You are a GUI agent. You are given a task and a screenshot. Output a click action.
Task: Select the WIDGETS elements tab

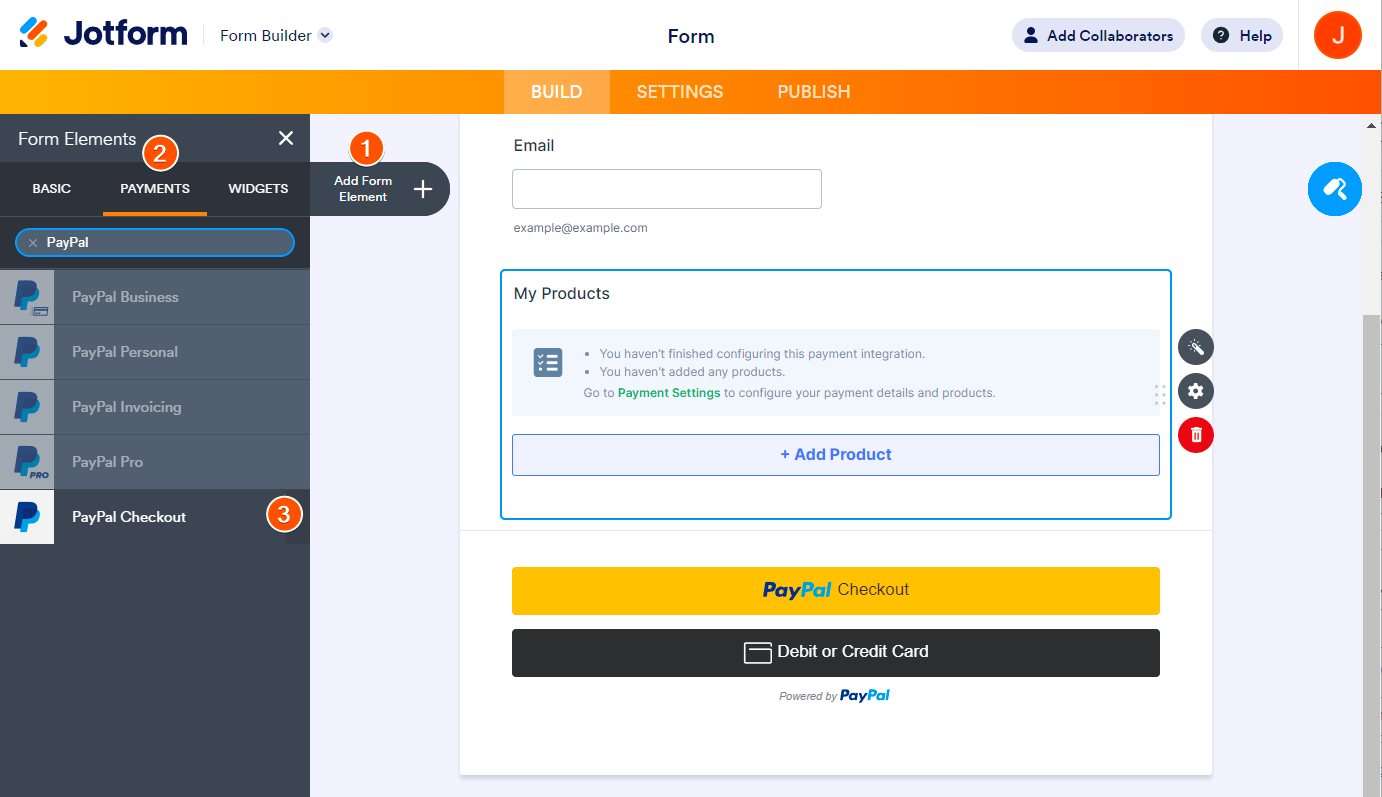tap(258, 188)
